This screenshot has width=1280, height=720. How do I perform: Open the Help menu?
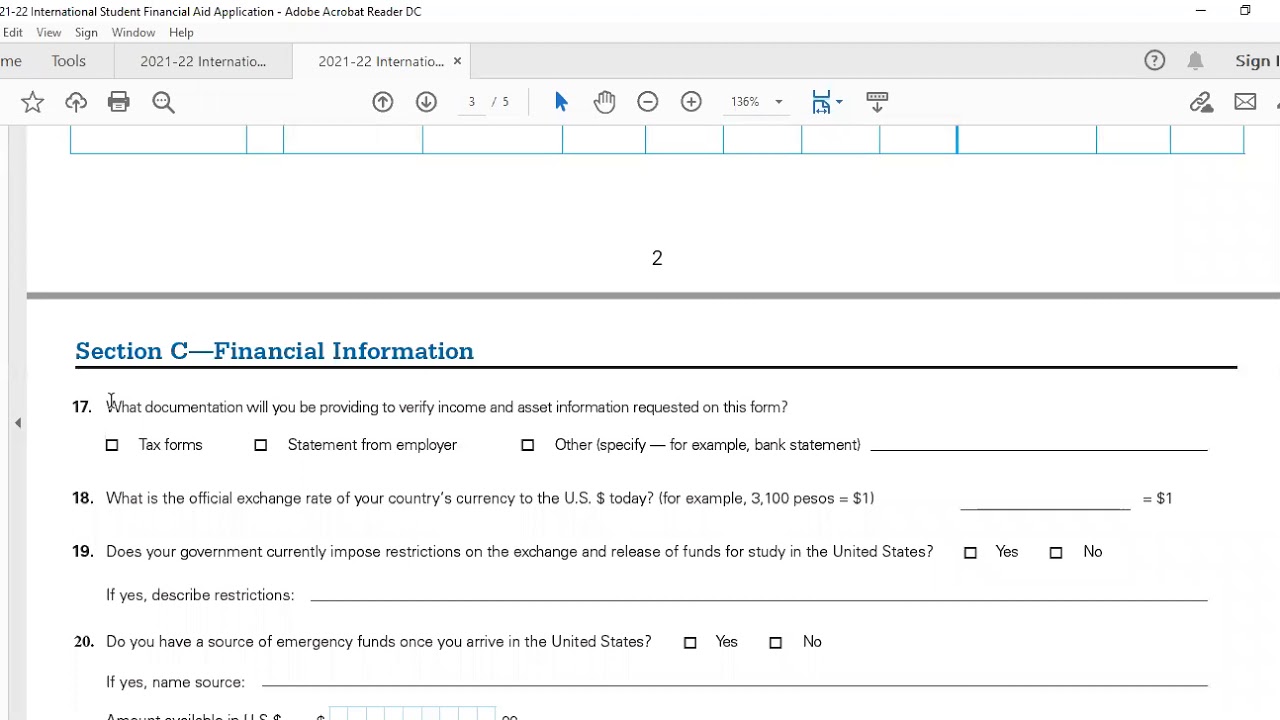(x=181, y=33)
